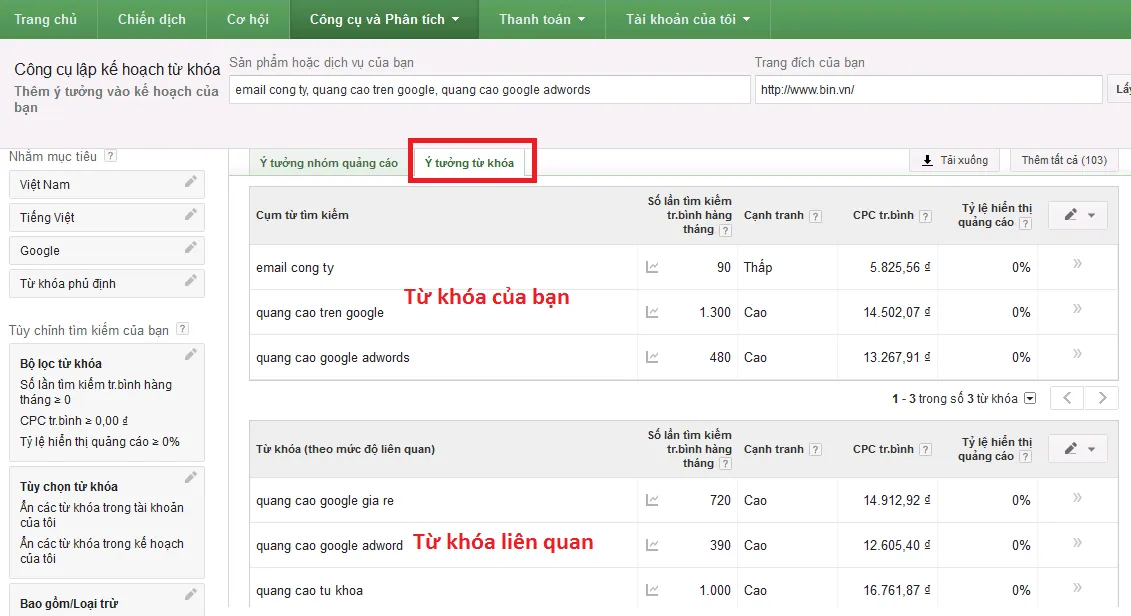Select Chiến dịch in the top menu
The image size is (1131, 616).
point(151,19)
